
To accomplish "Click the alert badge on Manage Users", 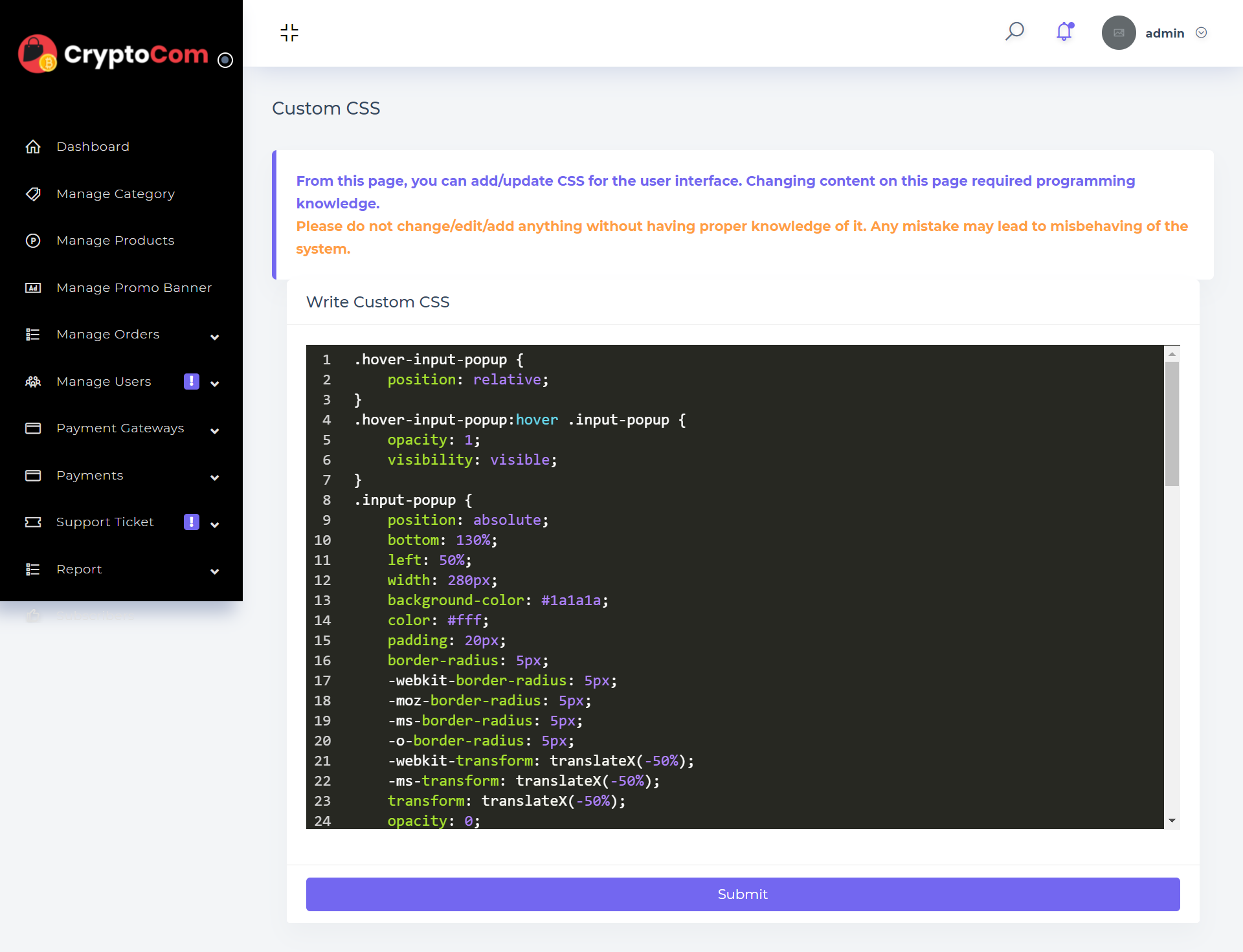I will pos(192,381).
